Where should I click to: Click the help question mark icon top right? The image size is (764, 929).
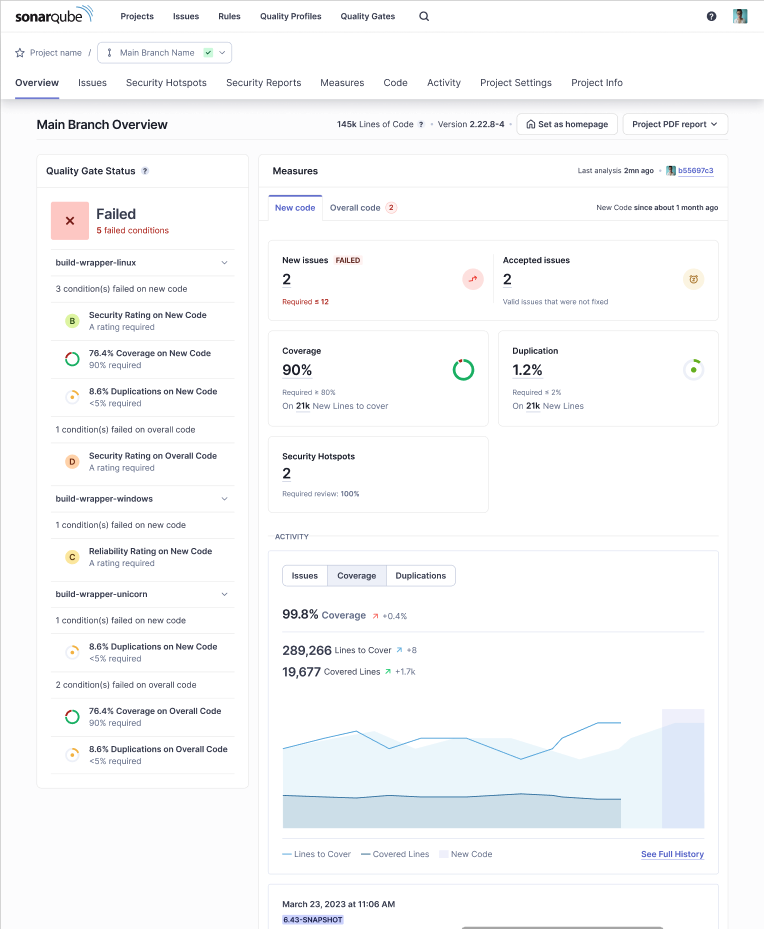[711, 16]
